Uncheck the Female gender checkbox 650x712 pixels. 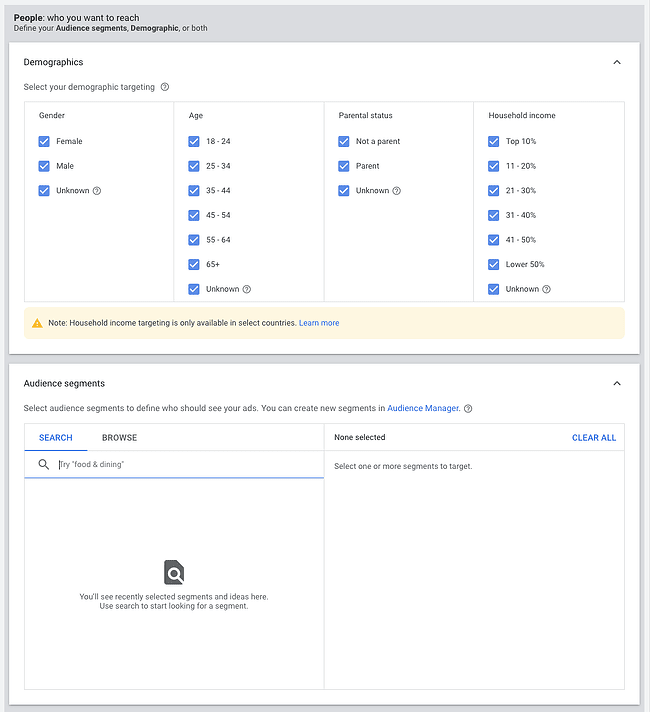point(44,142)
